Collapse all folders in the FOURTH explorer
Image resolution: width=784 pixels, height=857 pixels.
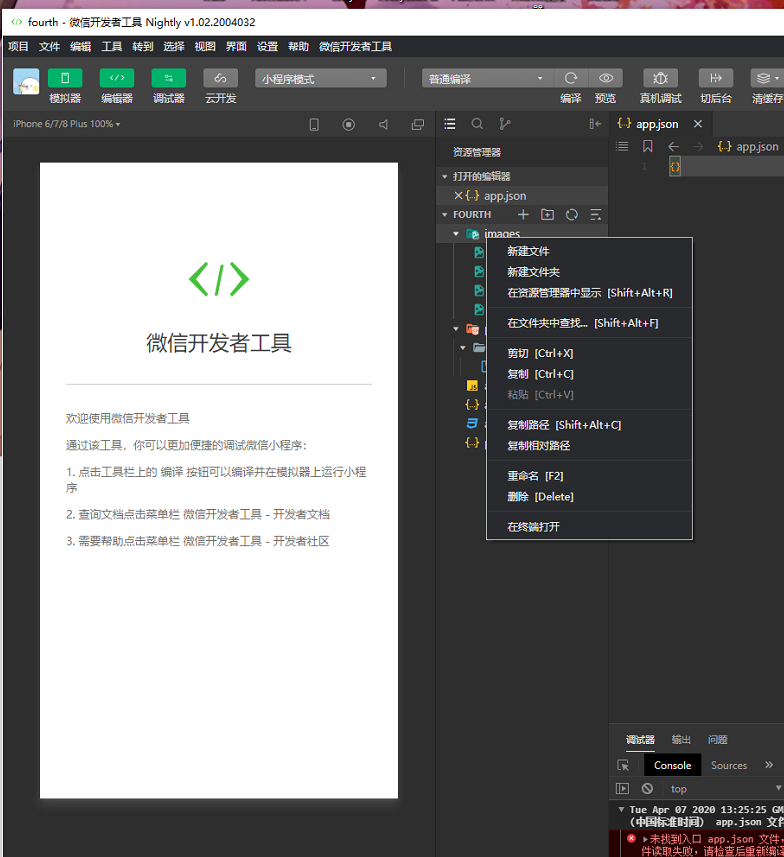[x=596, y=214]
